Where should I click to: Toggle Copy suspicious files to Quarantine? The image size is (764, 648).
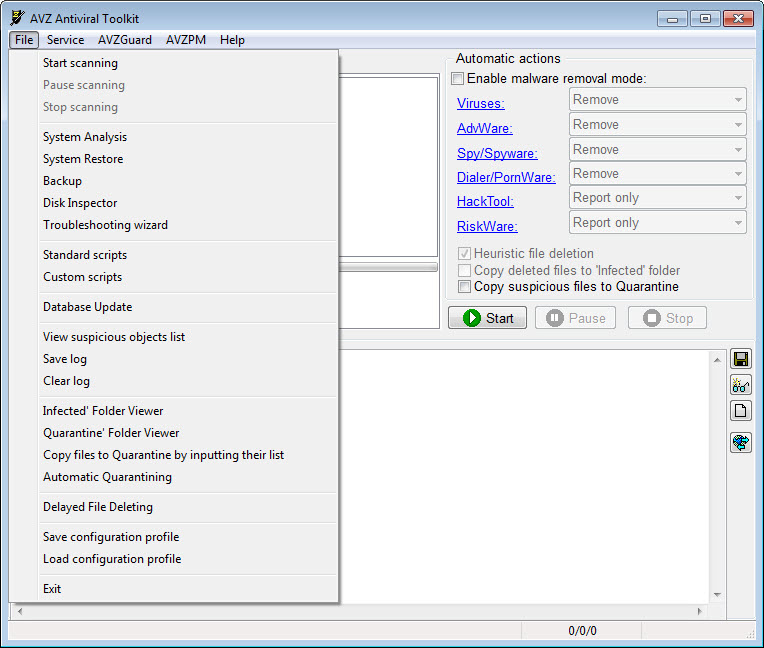[464, 286]
